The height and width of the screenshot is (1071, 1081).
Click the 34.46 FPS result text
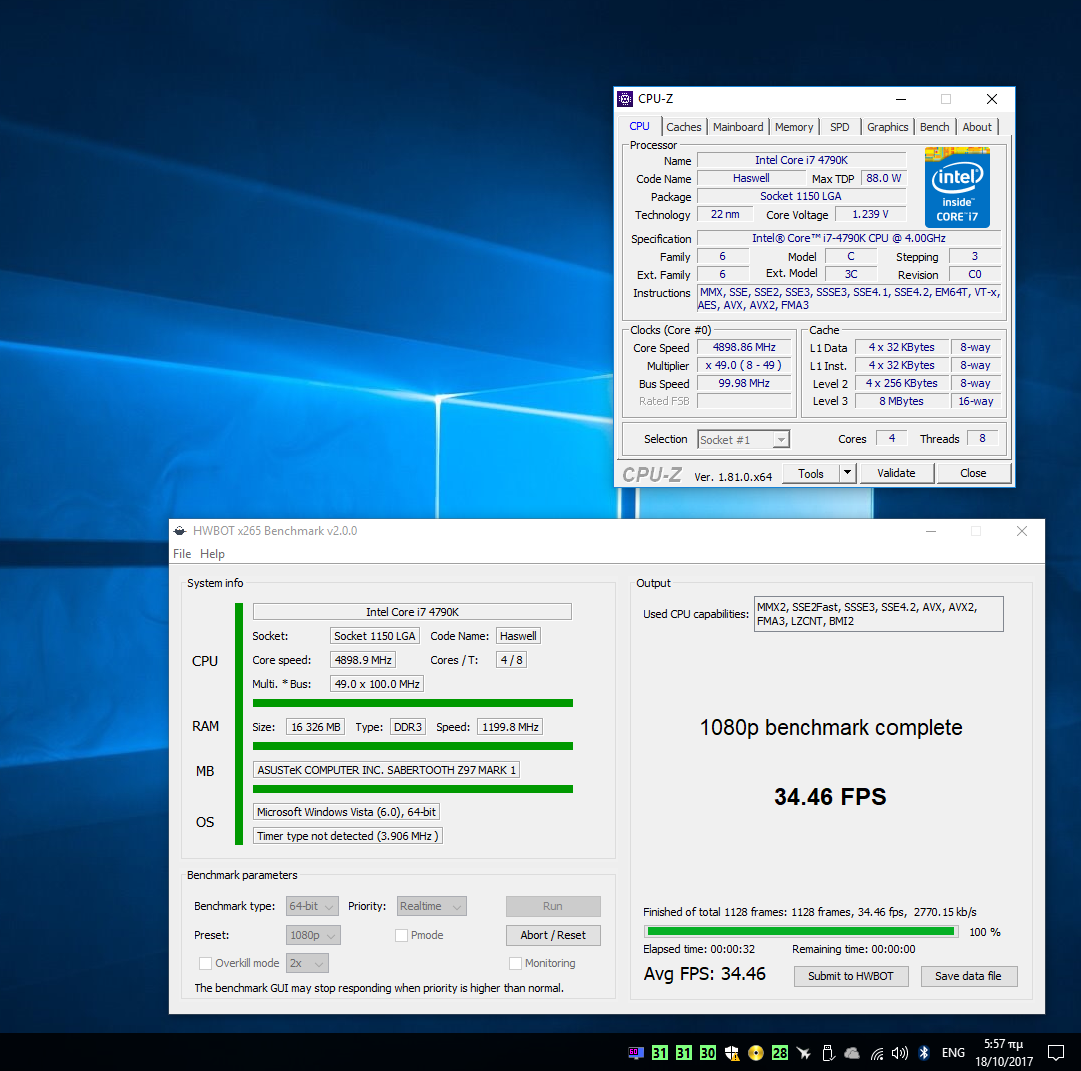[x=830, y=797]
